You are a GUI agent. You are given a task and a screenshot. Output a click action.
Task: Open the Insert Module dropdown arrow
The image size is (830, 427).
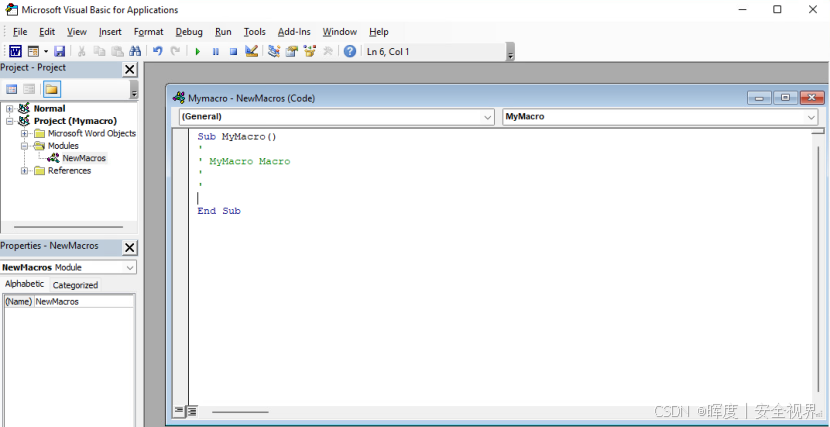[46, 51]
